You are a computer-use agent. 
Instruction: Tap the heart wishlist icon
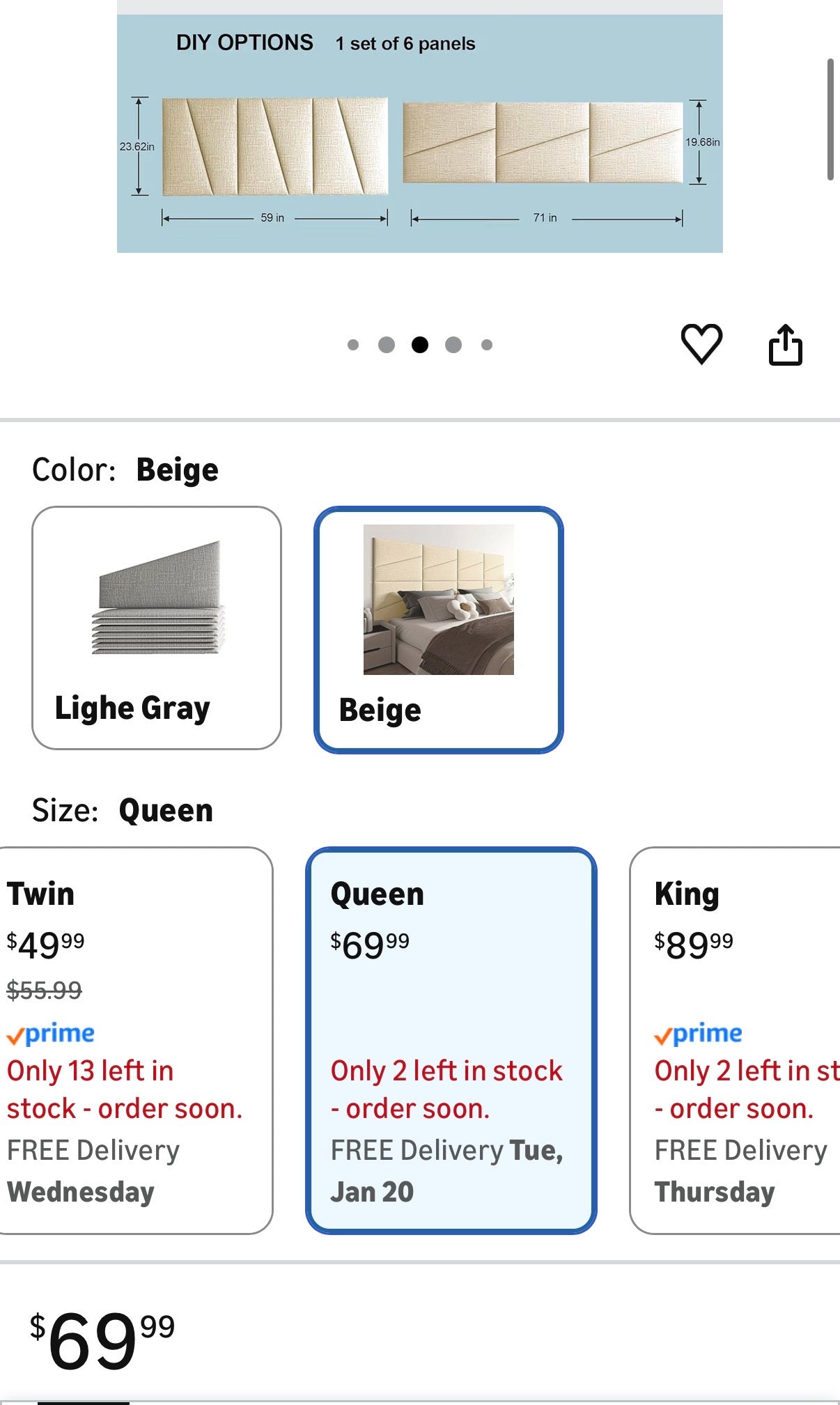point(701,344)
